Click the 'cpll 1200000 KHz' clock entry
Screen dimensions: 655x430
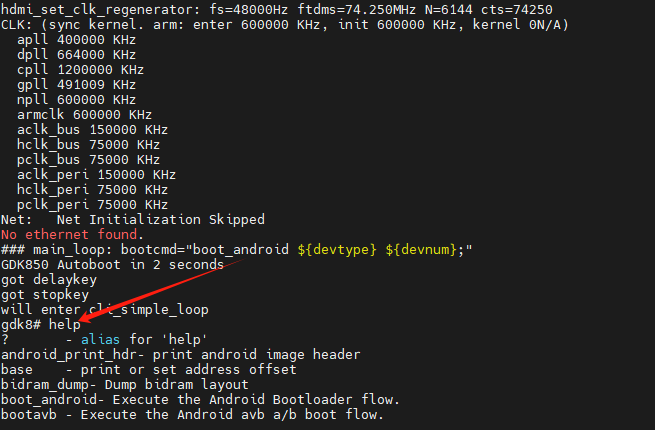(80, 69)
